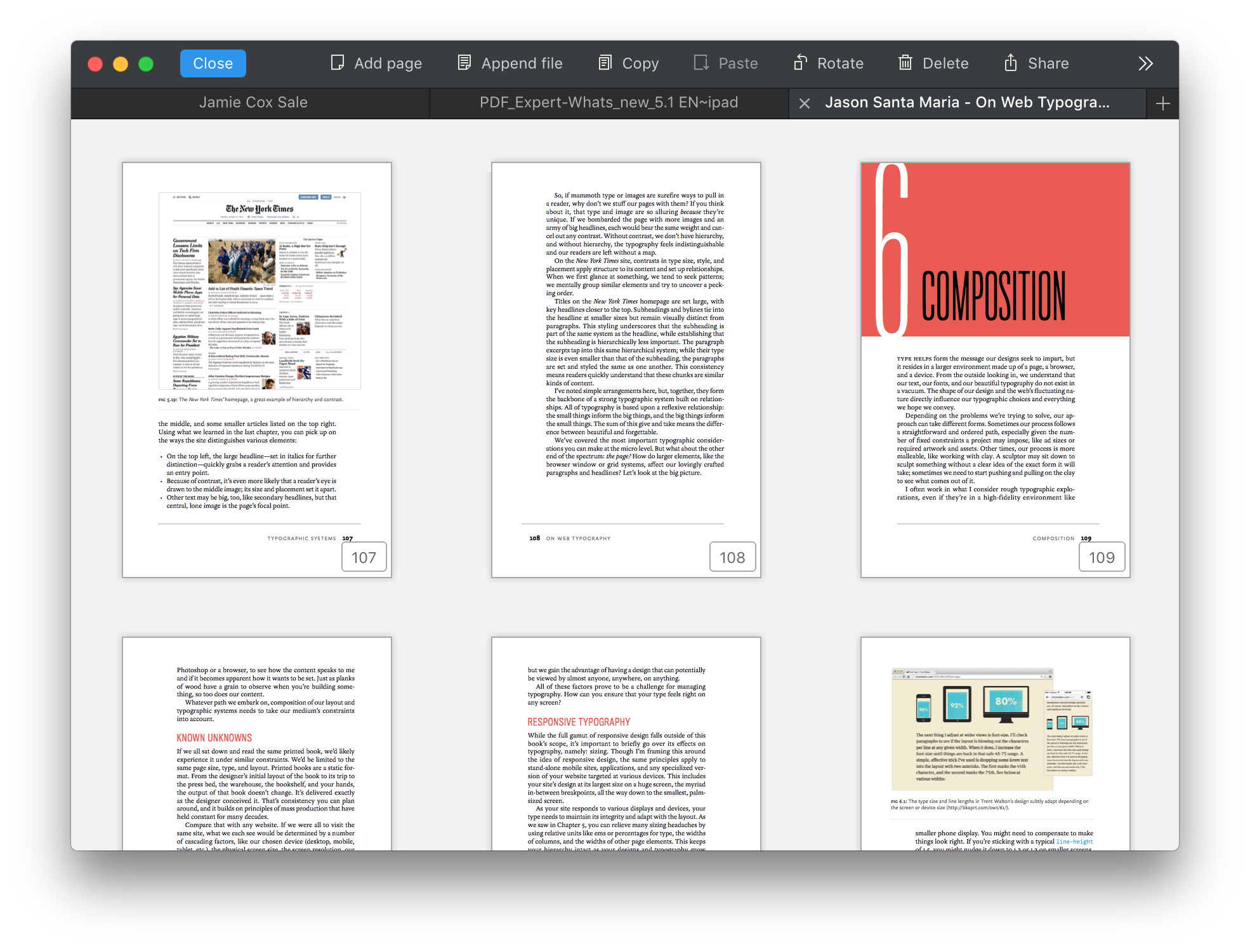Image resolution: width=1250 pixels, height=952 pixels.
Task: Click the Paste label
Action: 738,63
